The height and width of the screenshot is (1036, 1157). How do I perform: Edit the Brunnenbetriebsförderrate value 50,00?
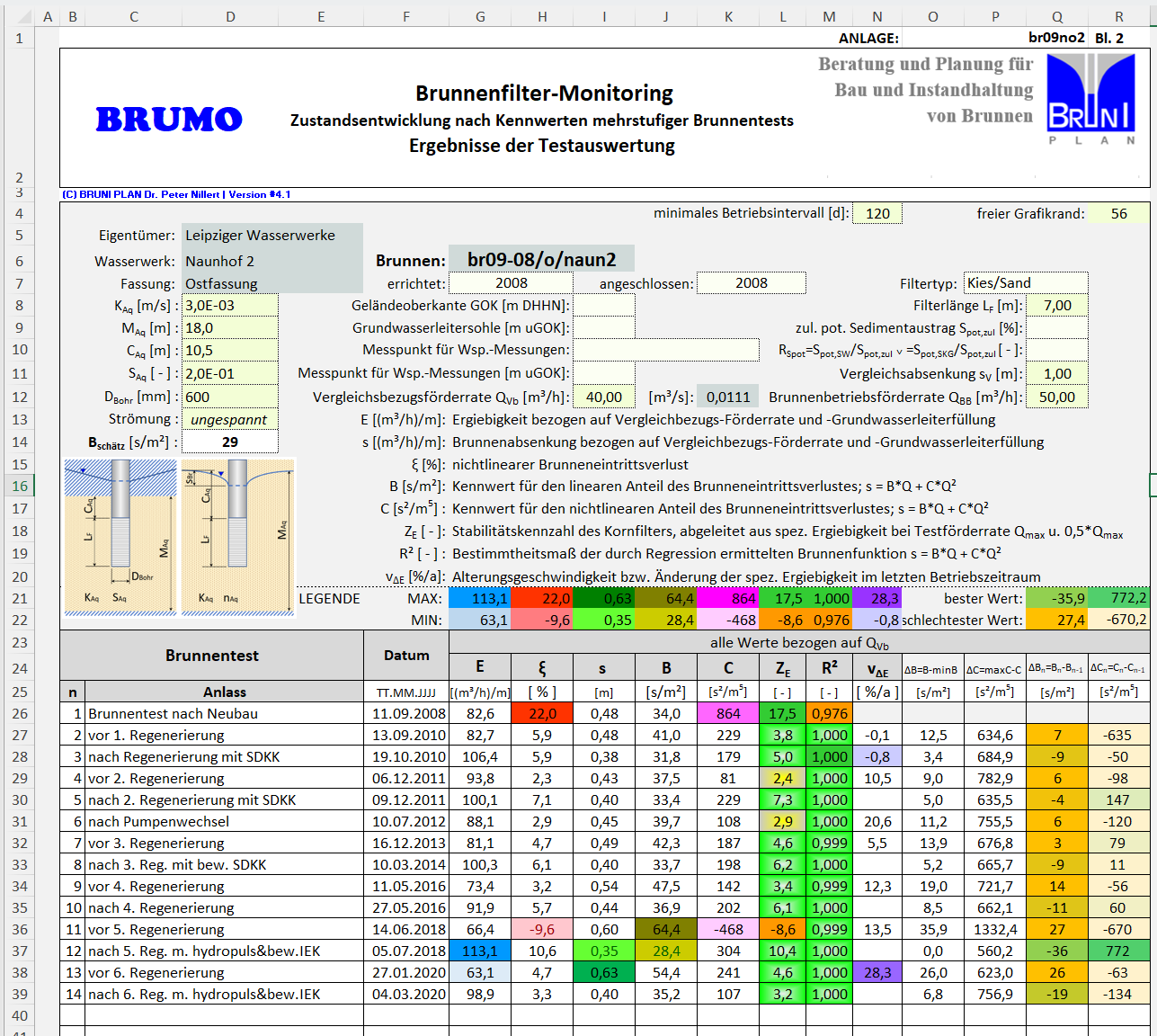[x=1057, y=397]
